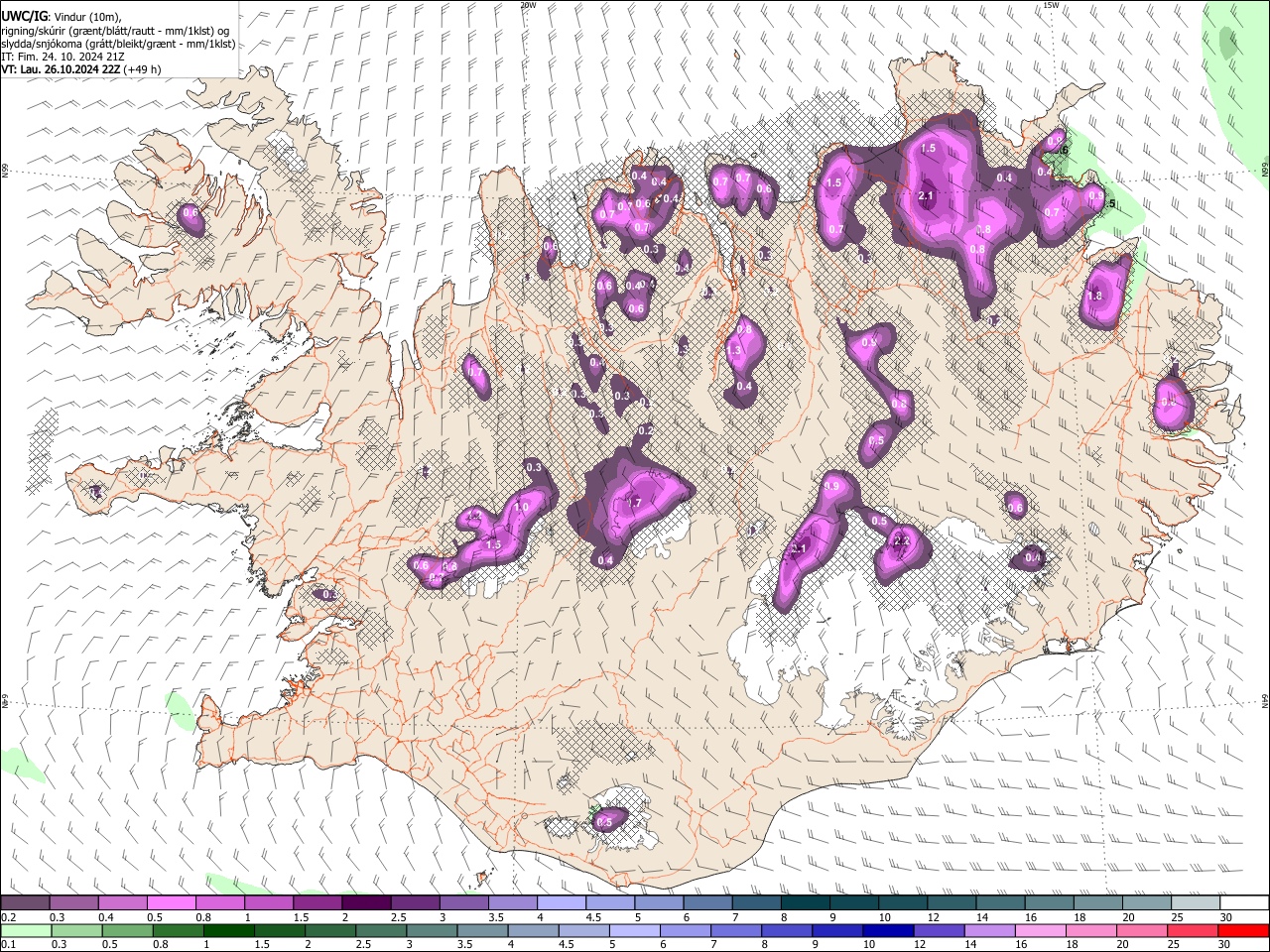Click the bright pink legend swatch between 0.5 and 0.8

(x=171, y=903)
